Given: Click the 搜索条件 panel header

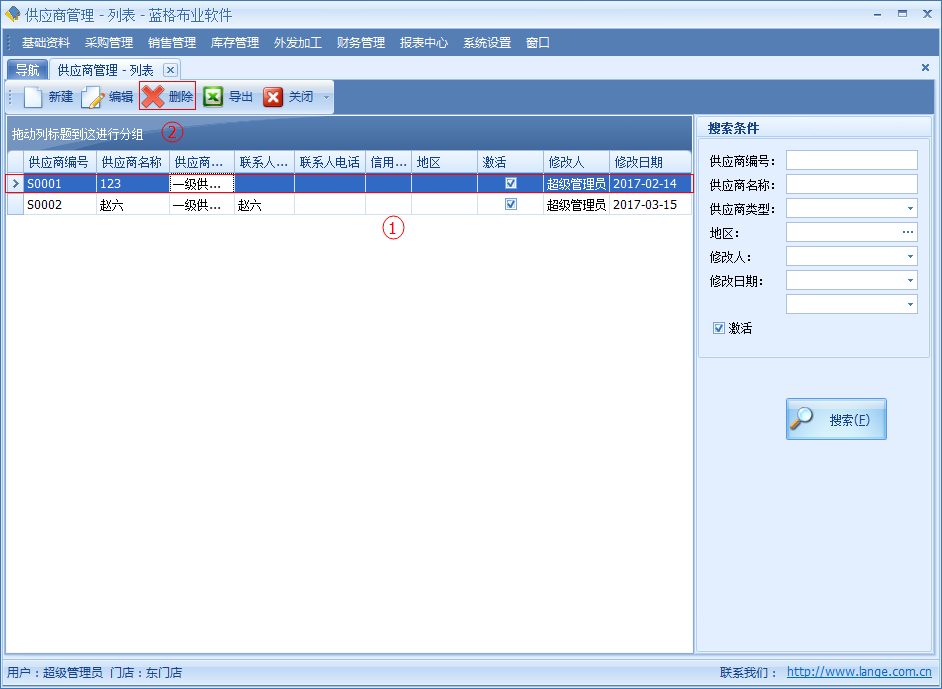Looking at the screenshot, I should [x=813, y=127].
